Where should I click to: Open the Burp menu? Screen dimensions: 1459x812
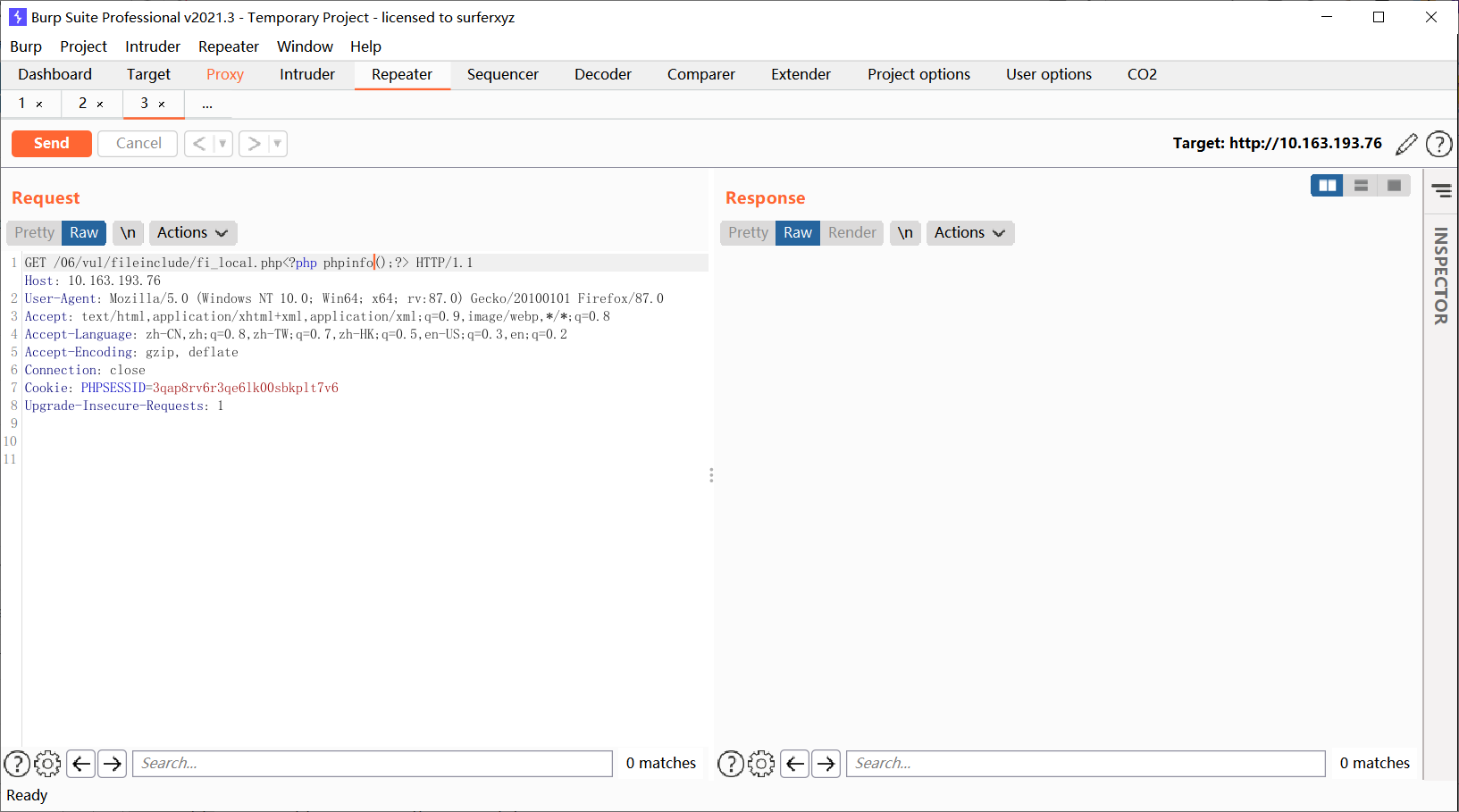pos(26,46)
